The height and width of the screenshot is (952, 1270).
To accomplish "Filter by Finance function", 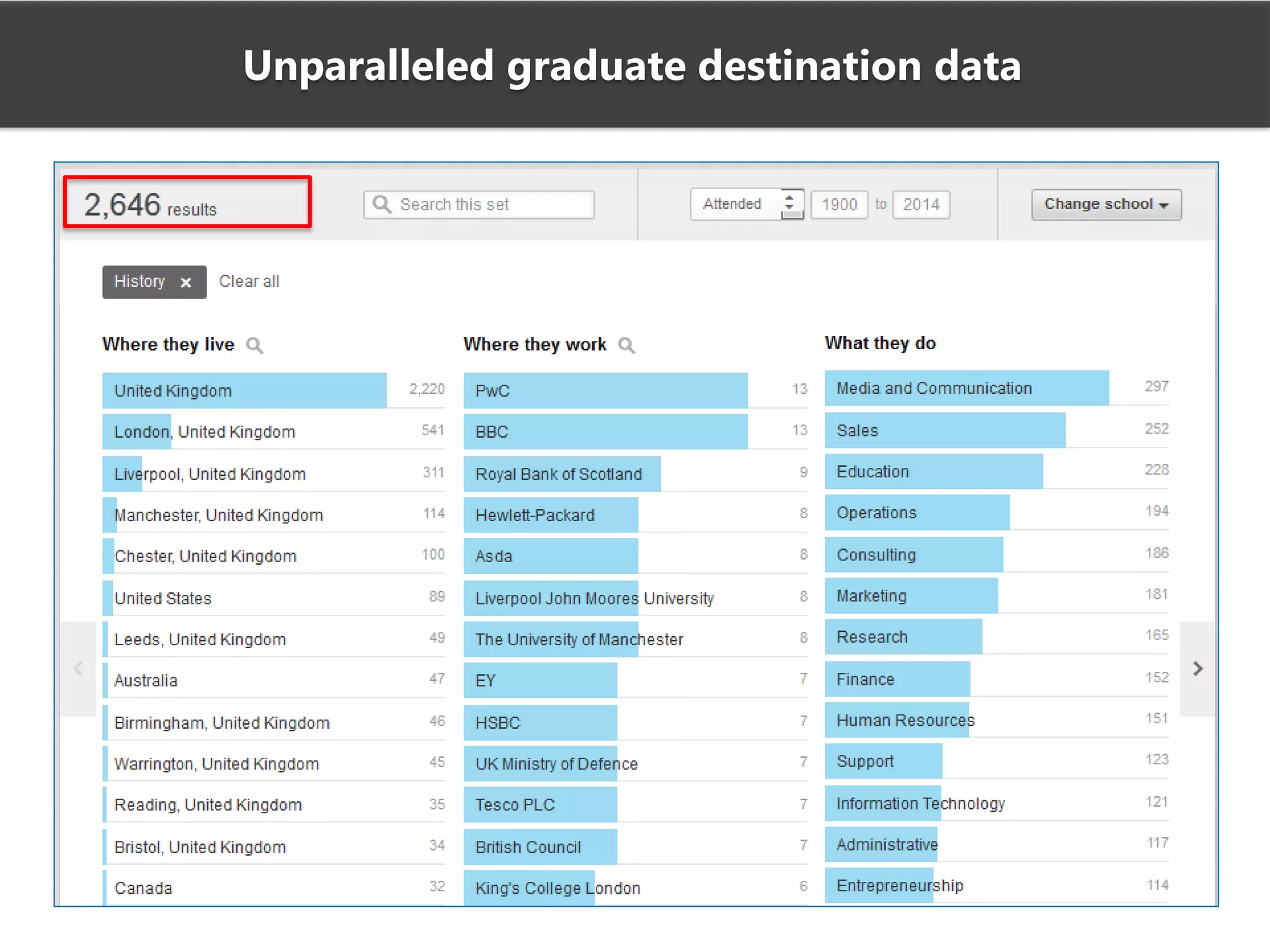I will [x=997, y=679].
